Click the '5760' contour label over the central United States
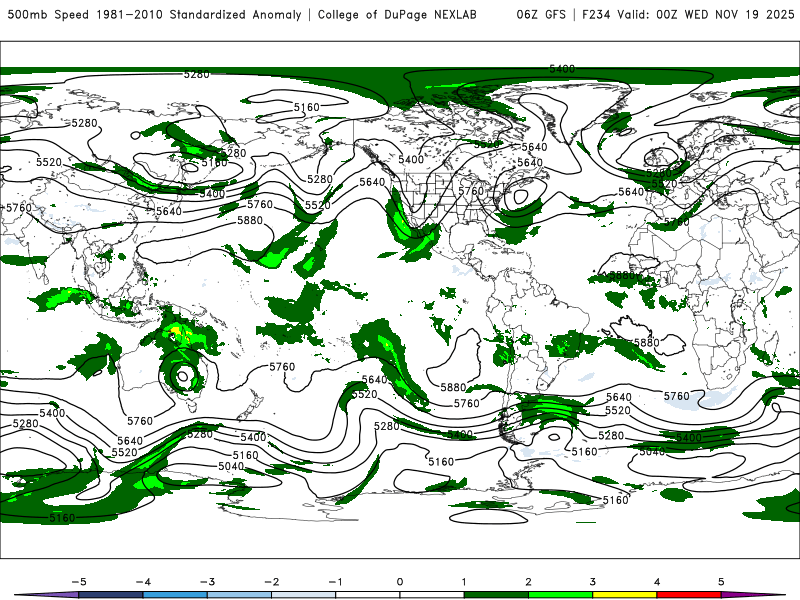 [x=470, y=191]
